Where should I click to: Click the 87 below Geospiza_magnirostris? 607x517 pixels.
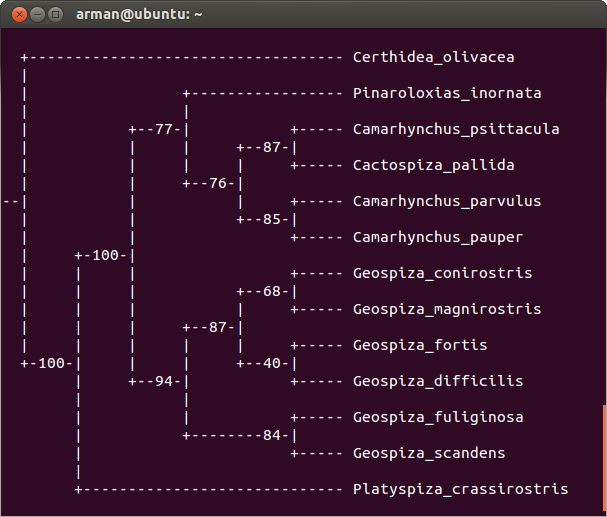218,327
